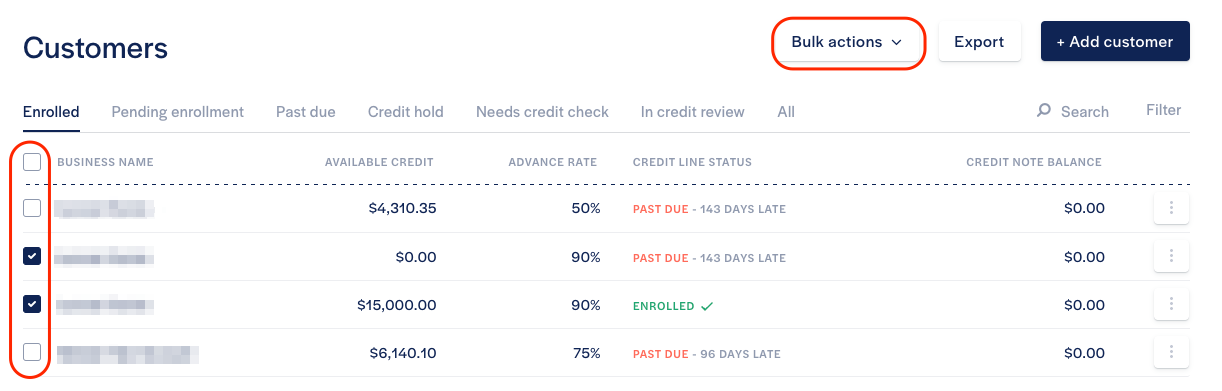
Task: Check the box for the $6,140.10 customer
Action: [x=32, y=352]
